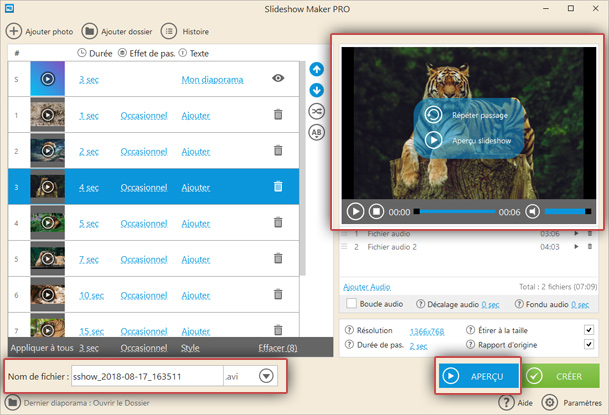Move slide down with blue arrow

point(317,90)
